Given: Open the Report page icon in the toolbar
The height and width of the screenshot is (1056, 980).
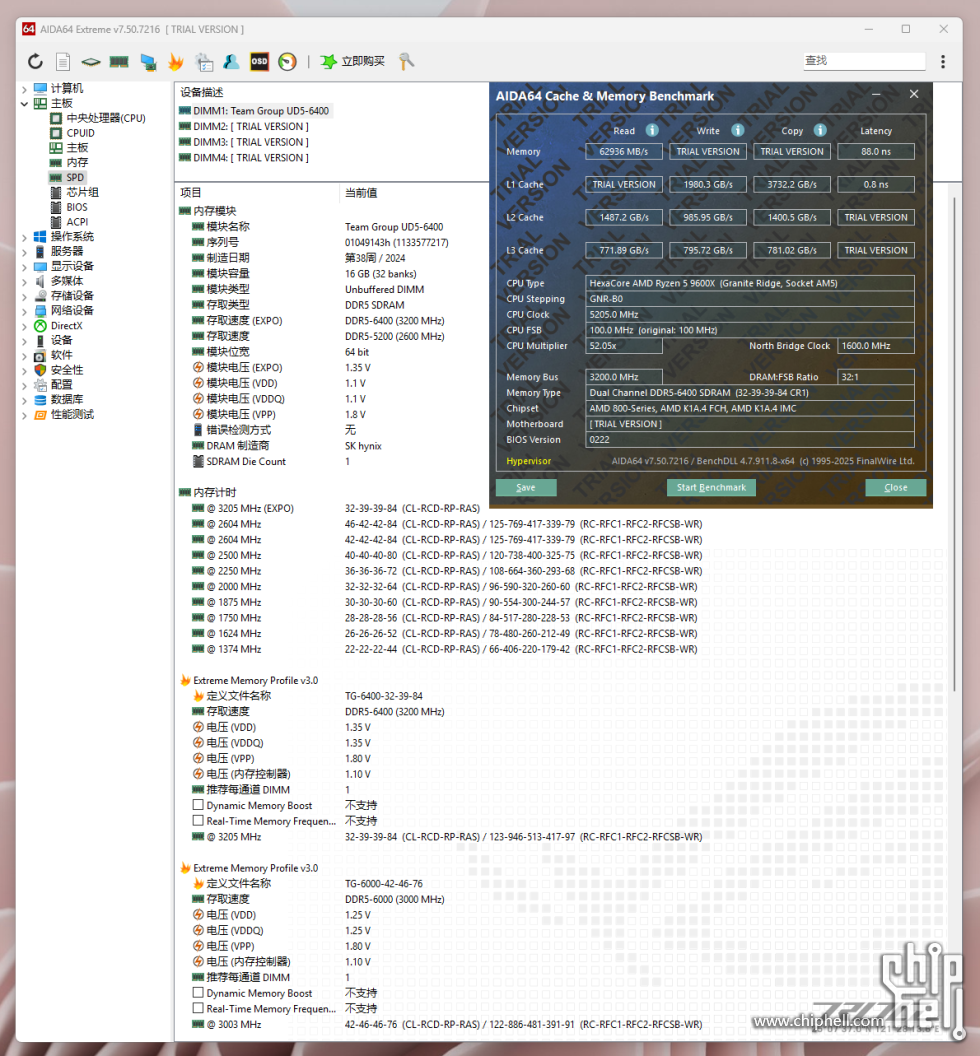Looking at the screenshot, I should [63, 62].
